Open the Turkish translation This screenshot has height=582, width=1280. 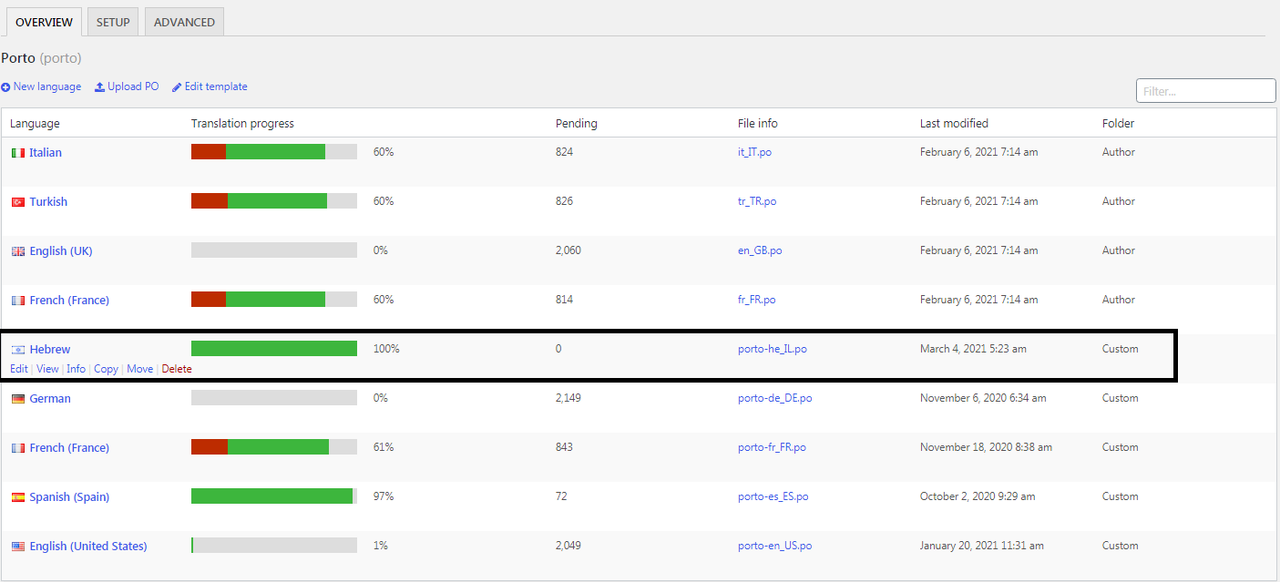coord(48,202)
